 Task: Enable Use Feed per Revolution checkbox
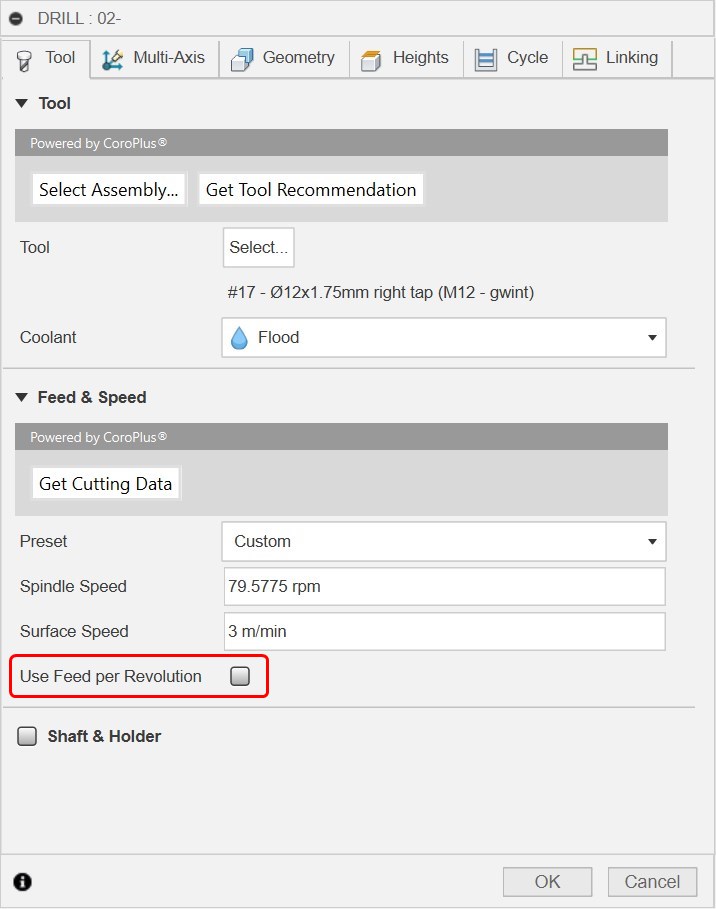coord(240,677)
